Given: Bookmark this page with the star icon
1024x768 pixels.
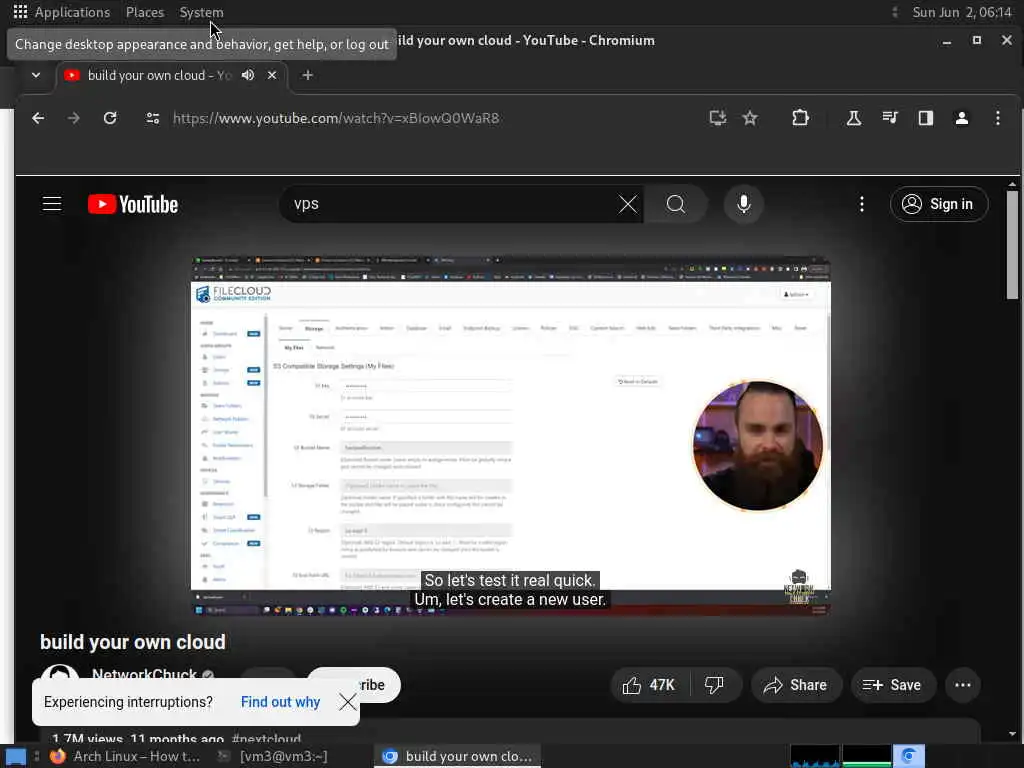Looking at the screenshot, I should 750,118.
